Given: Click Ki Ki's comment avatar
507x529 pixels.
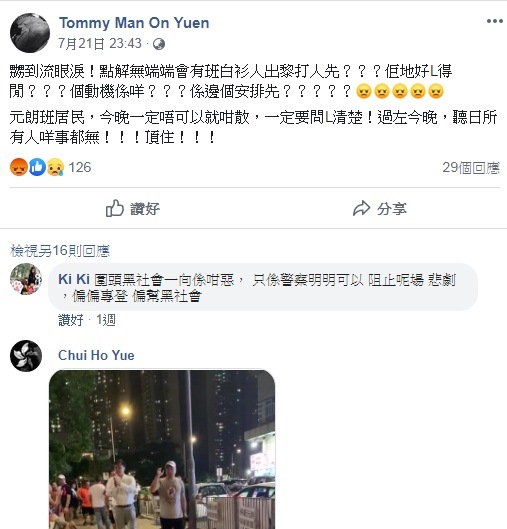Looking at the screenshot, I should click(x=26, y=279).
